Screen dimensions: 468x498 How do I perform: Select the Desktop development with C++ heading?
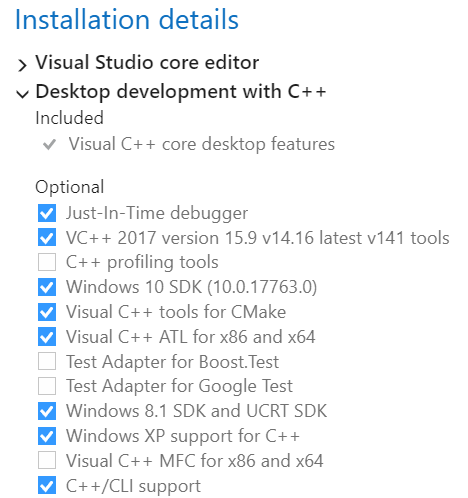click(x=181, y=92)
